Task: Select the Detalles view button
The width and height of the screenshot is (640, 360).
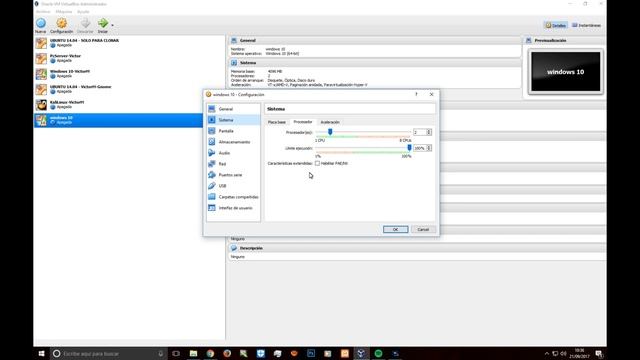Action: click(x=556, y=25)
